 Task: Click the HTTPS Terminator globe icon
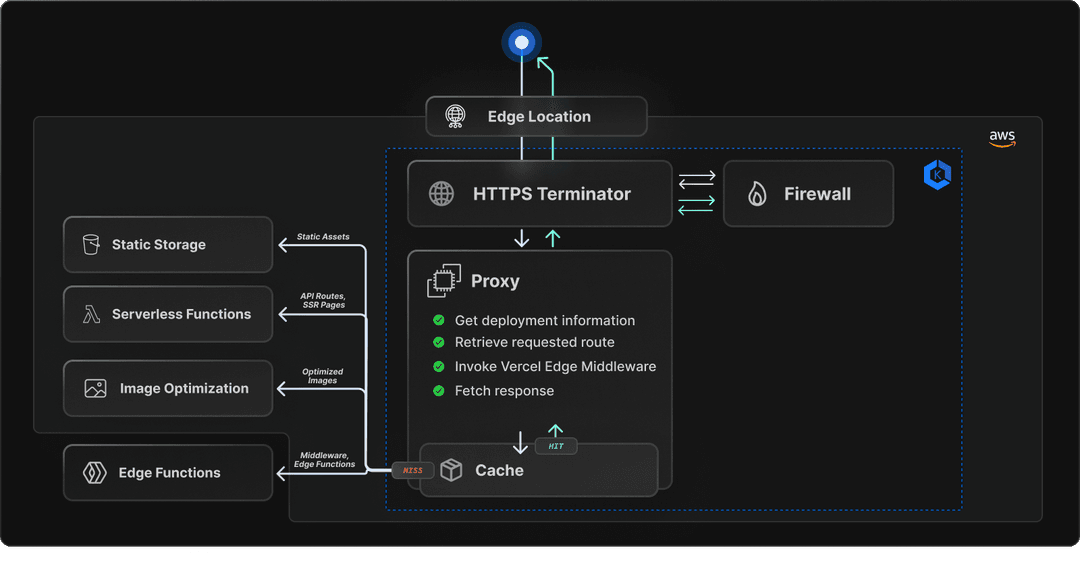(442, 194)
